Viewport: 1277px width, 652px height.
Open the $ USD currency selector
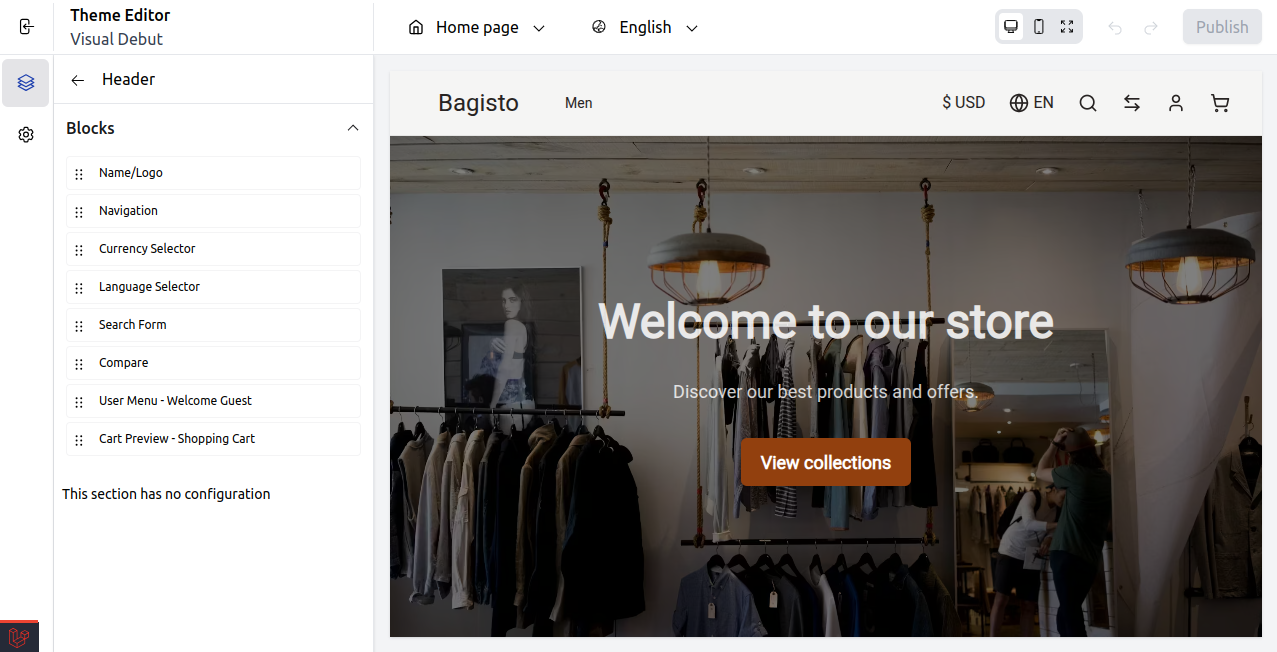[x=964, y=102]
